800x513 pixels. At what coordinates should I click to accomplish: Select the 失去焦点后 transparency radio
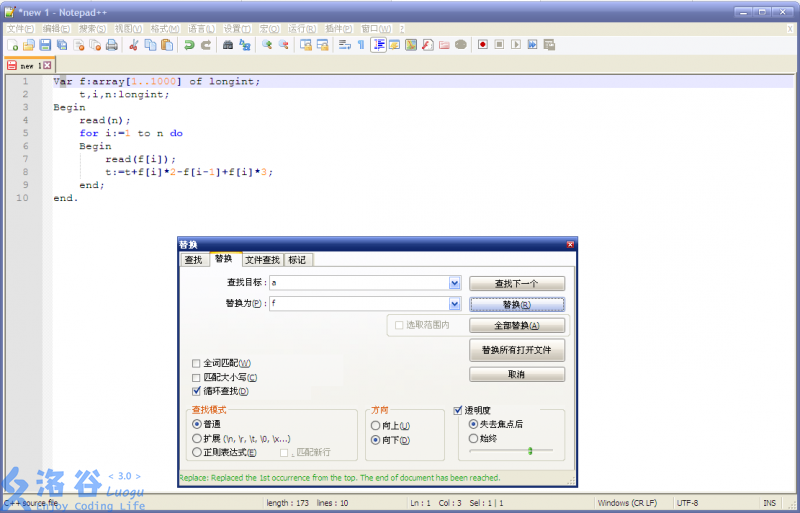(x=473, y=424)
